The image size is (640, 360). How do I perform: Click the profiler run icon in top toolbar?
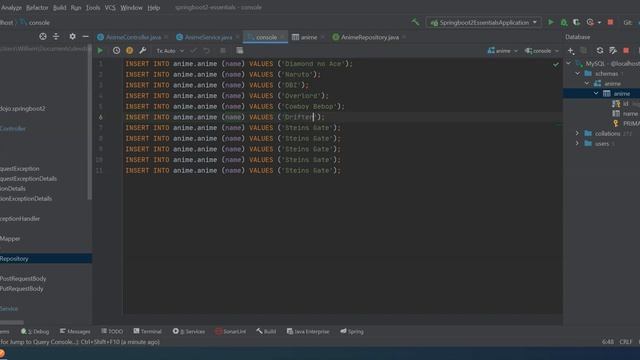point(590,22)
